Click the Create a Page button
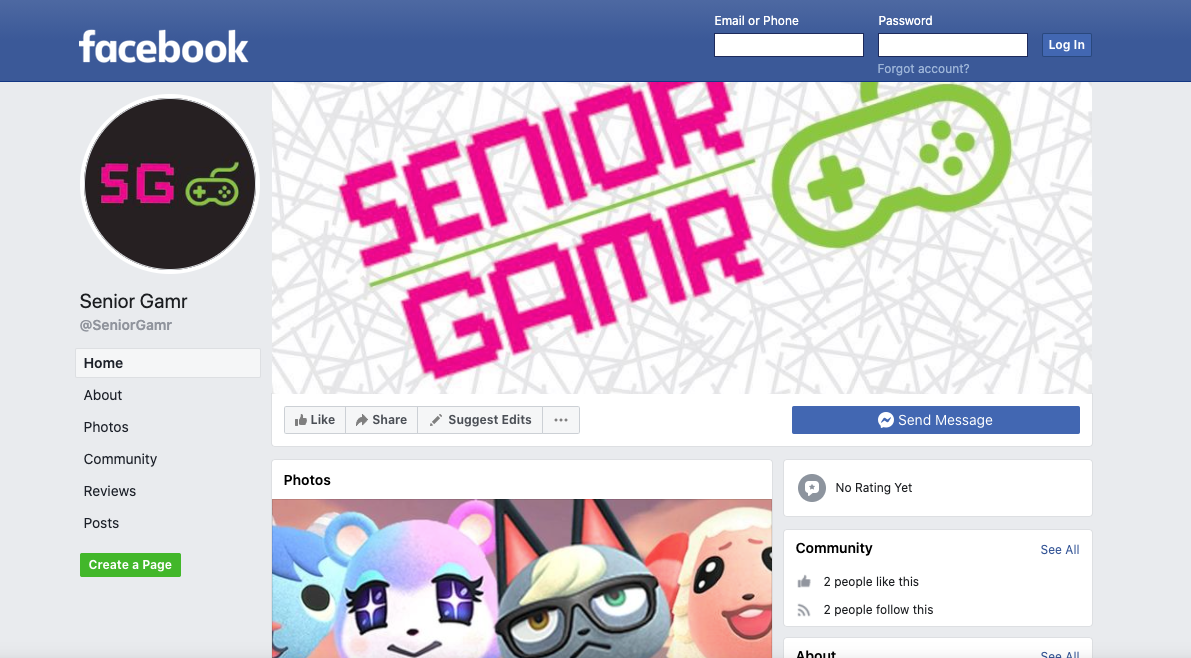The image size is (1191, 658). pos(130,565)
